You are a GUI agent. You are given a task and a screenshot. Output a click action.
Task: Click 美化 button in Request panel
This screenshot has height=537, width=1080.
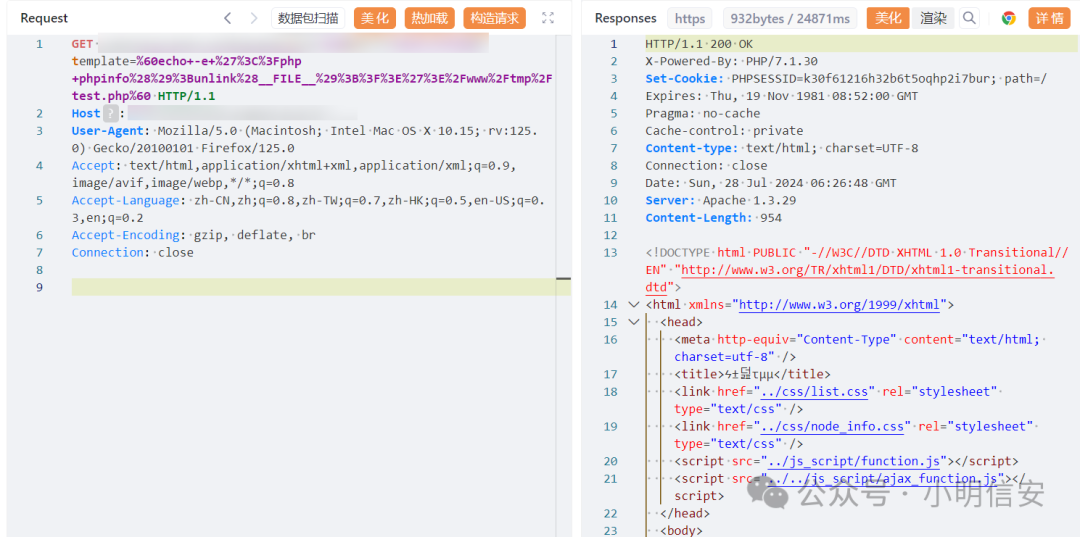click(x=375, y=19)
